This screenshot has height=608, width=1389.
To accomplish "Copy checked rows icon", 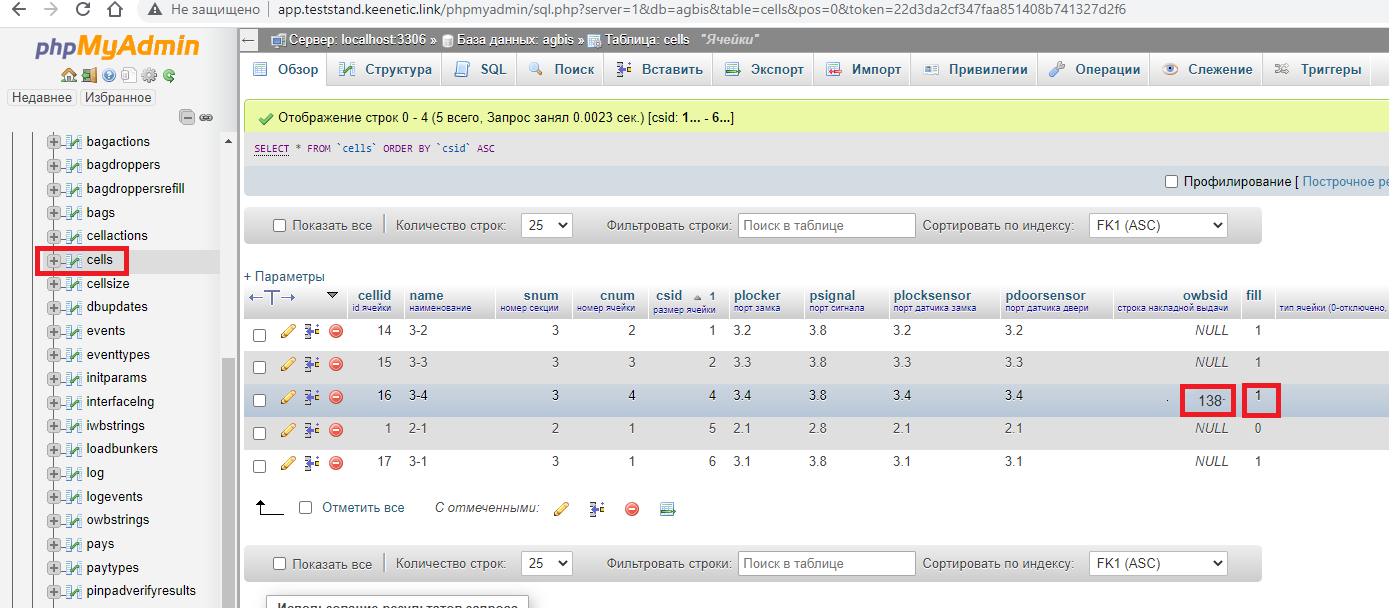I will tap(597, 509).
